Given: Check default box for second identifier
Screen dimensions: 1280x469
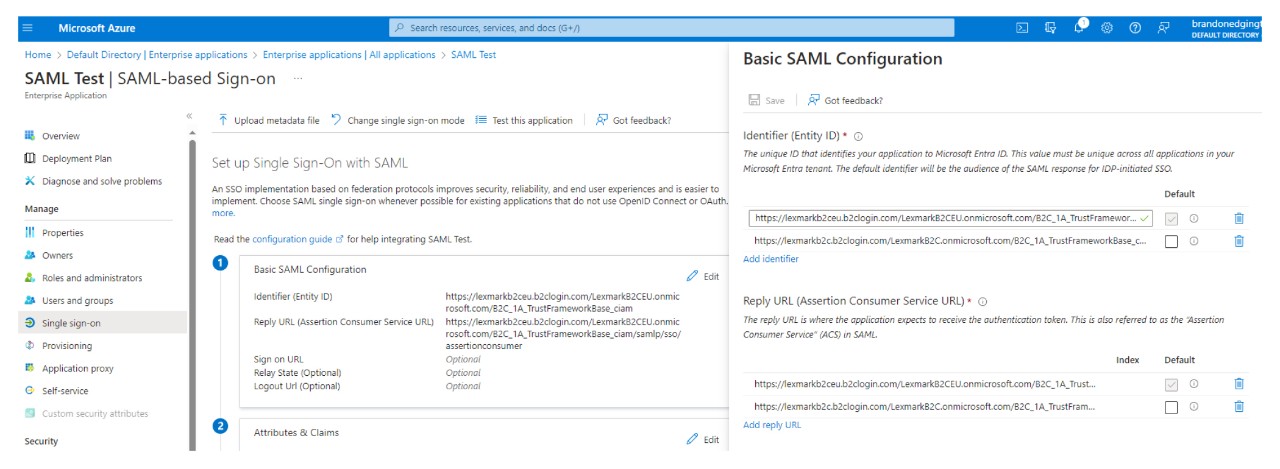Looking at the screenshot, I should 1171,241.
